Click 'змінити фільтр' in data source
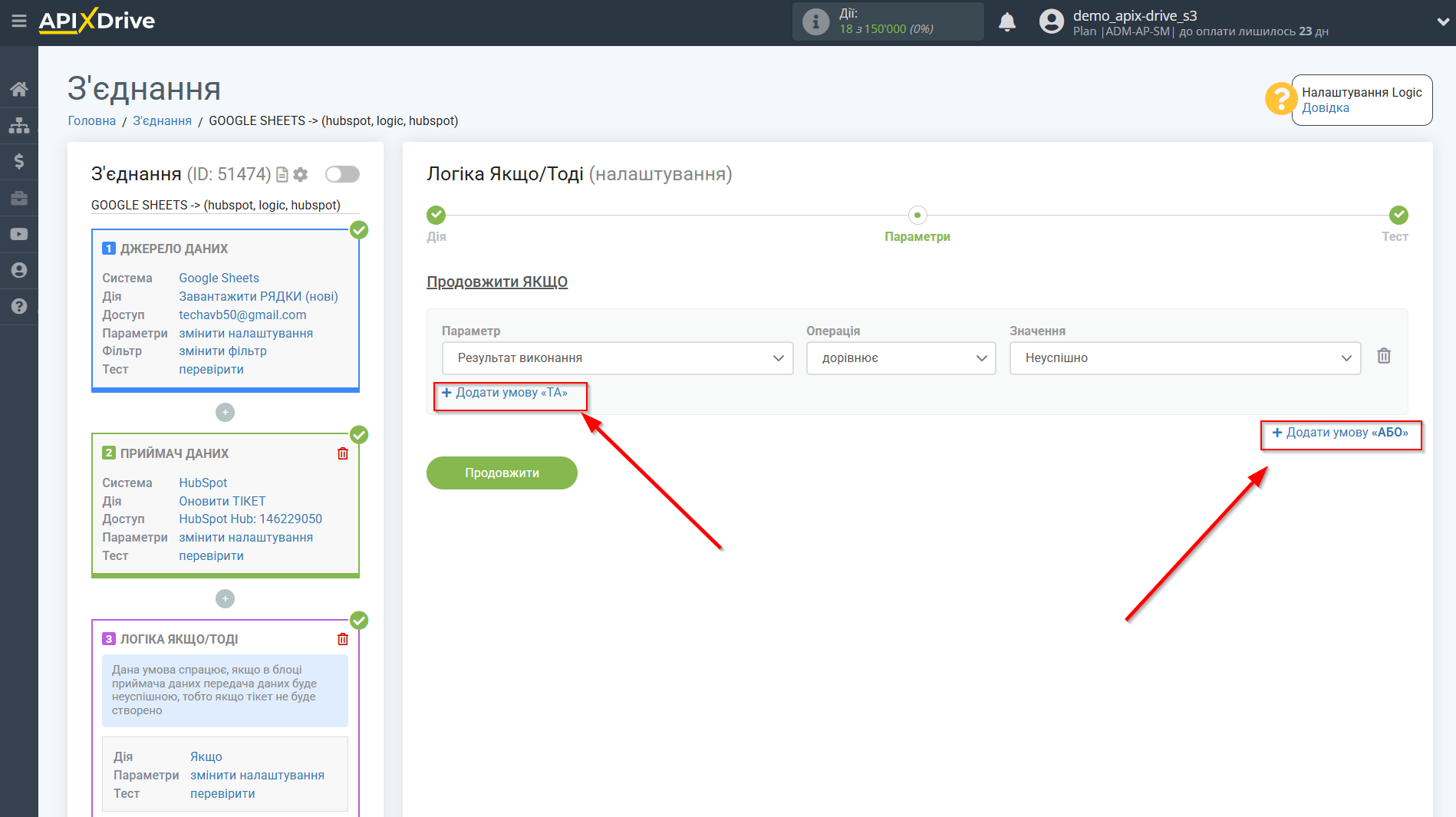The image size is (1456, 817). tap(222, 351)
